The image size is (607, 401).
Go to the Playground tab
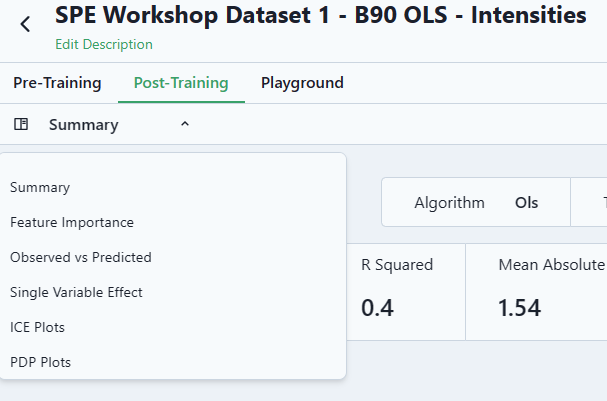(x=302, y=83)
